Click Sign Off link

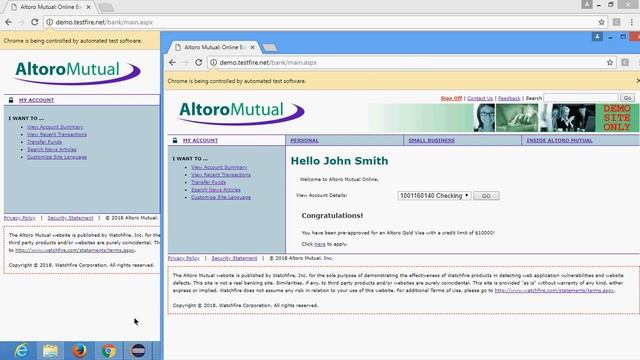click(451, 98)
